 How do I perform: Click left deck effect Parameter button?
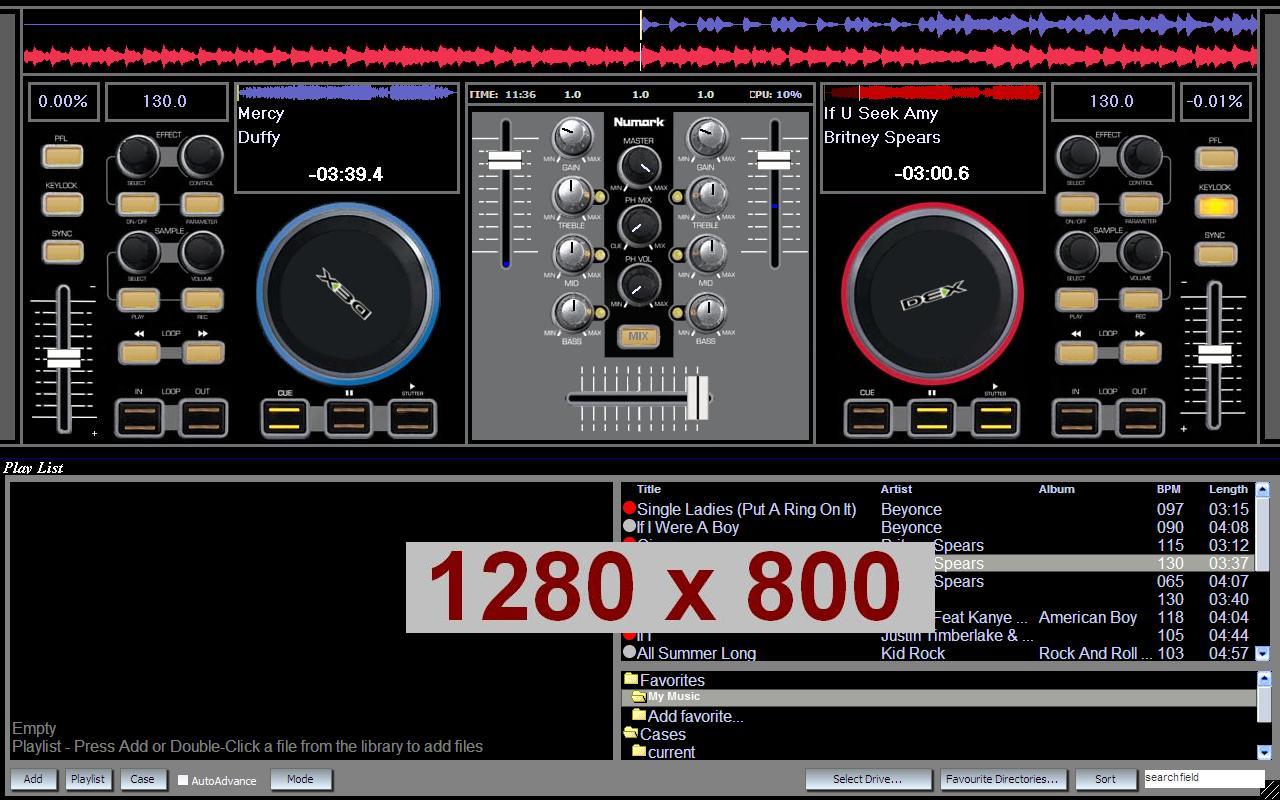click(202, 205)
